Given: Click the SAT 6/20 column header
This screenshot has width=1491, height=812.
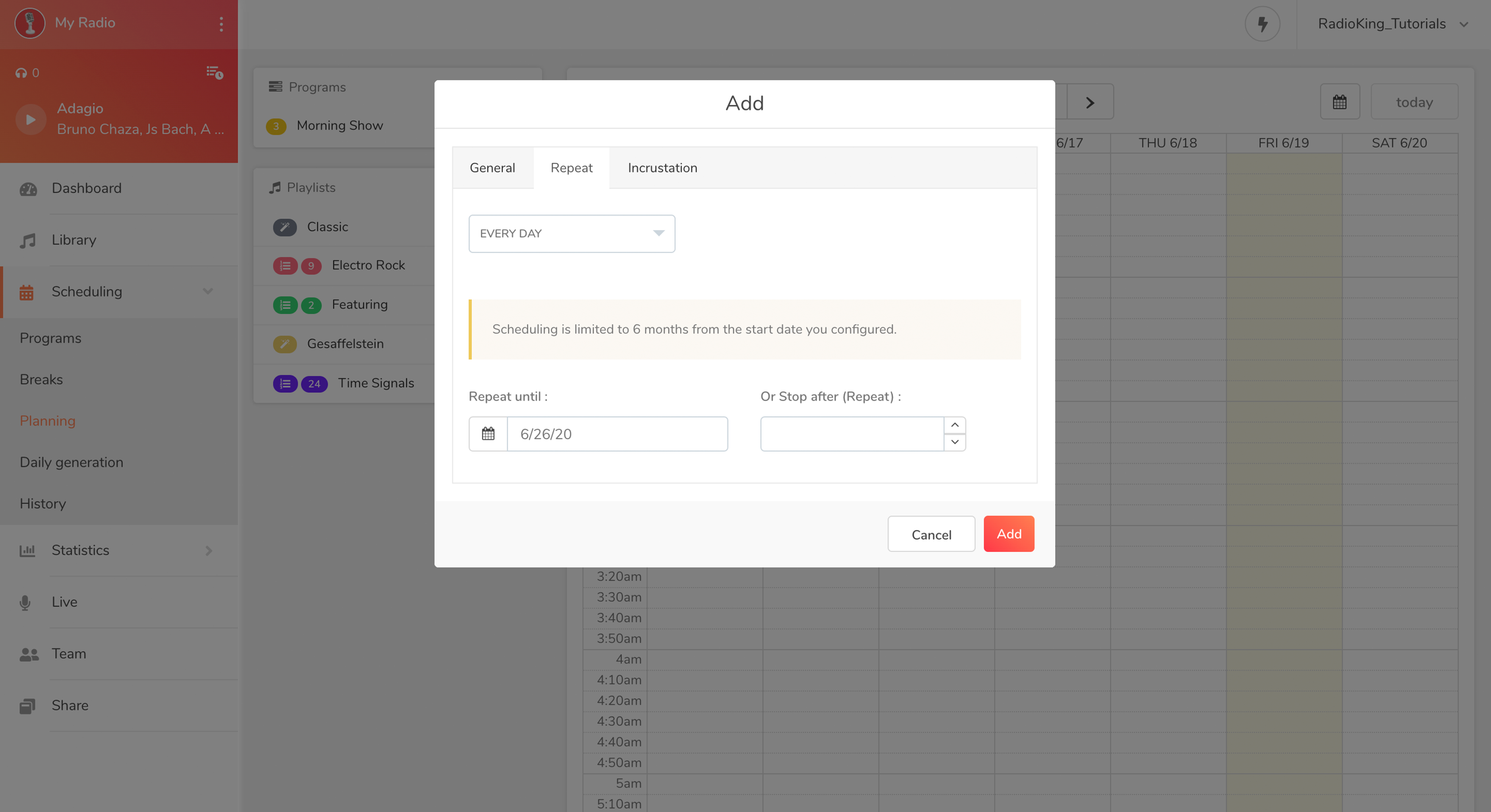Looking at the screenshot, I should [1399, 143].
